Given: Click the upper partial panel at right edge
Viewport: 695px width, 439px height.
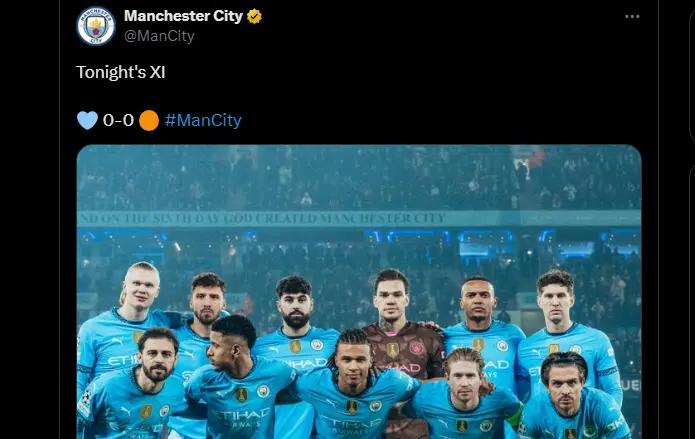Looking at the screenshot, I should [x=692, y=75].
